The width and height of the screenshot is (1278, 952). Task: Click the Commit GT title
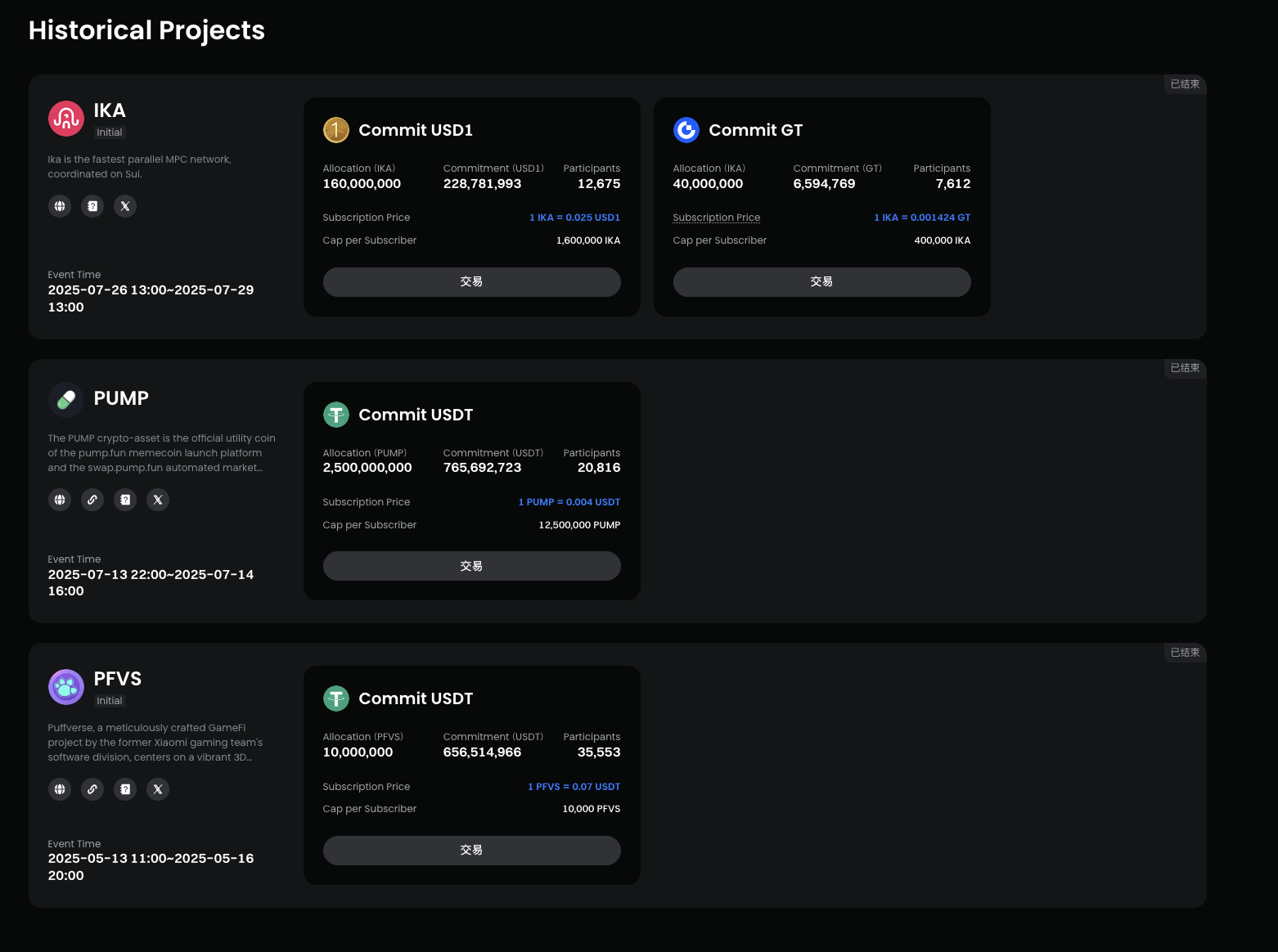coord(756,130)
